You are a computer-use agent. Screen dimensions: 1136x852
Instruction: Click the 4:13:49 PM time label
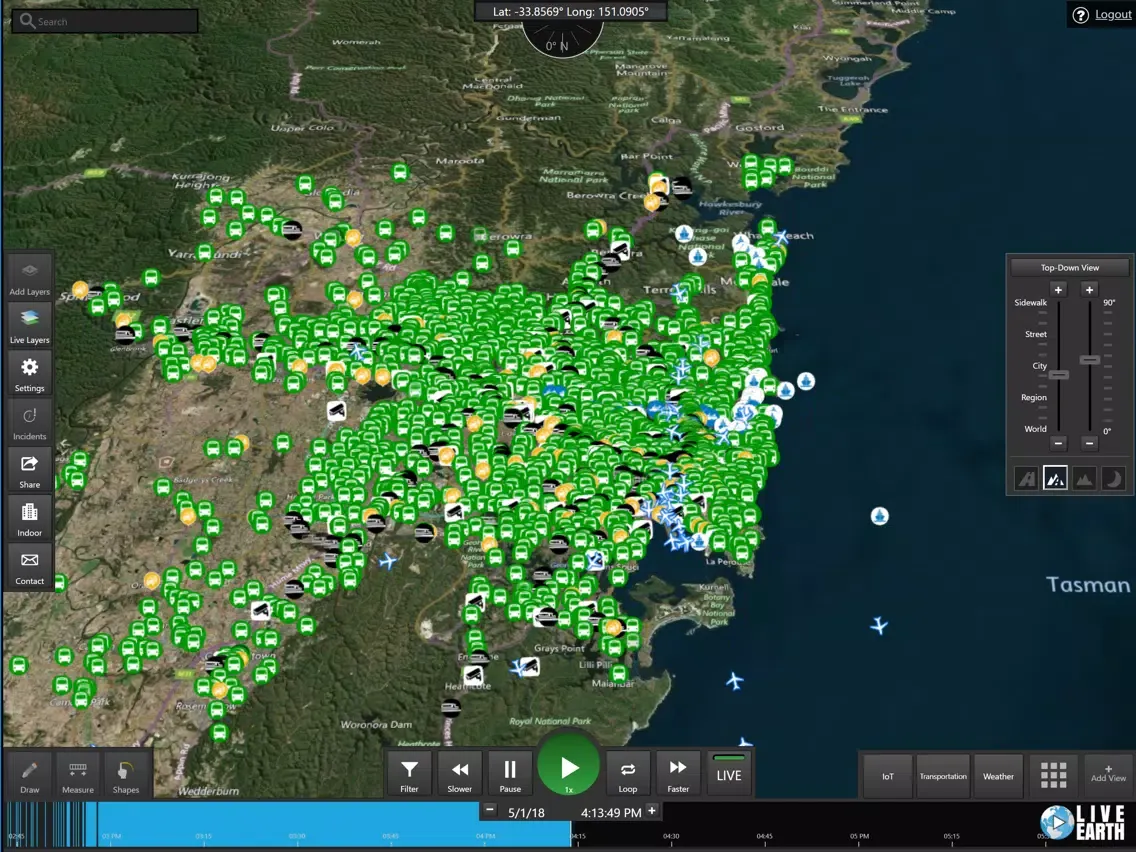[x=611, y=812]
